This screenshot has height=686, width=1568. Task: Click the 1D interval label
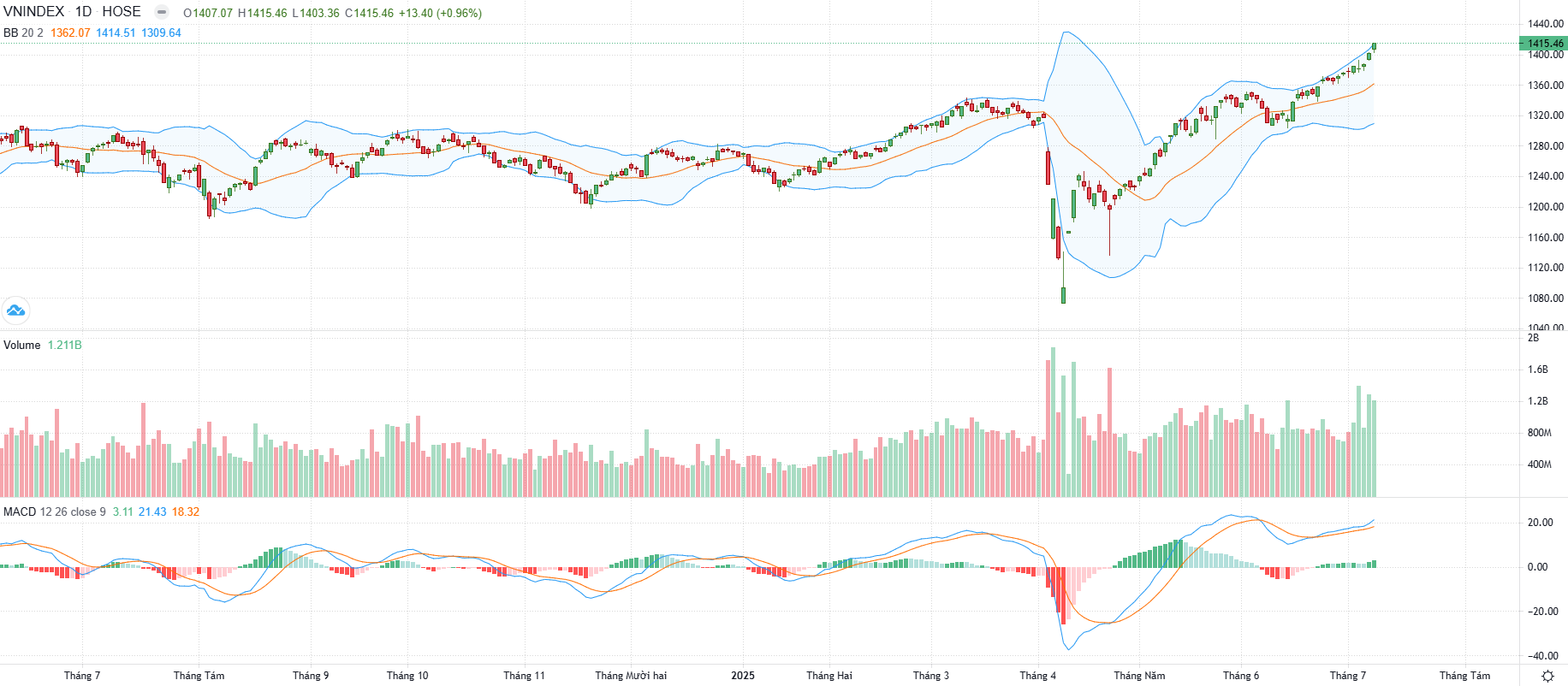(x=84, y=12)
